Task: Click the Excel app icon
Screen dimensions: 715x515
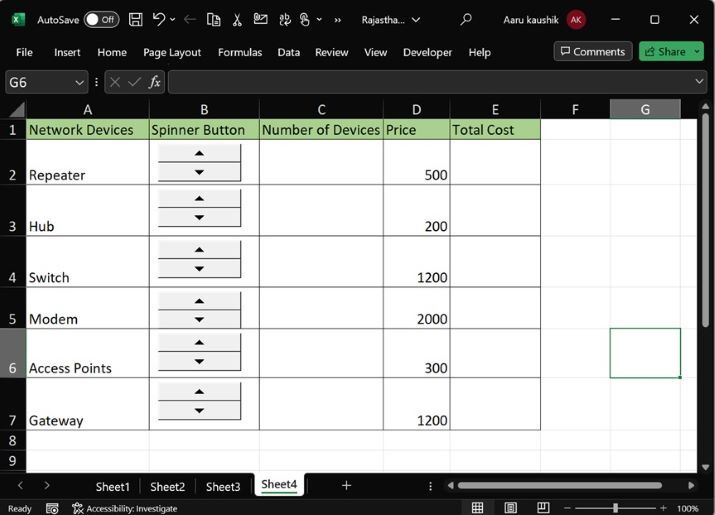Action: [x=18, y=20]
